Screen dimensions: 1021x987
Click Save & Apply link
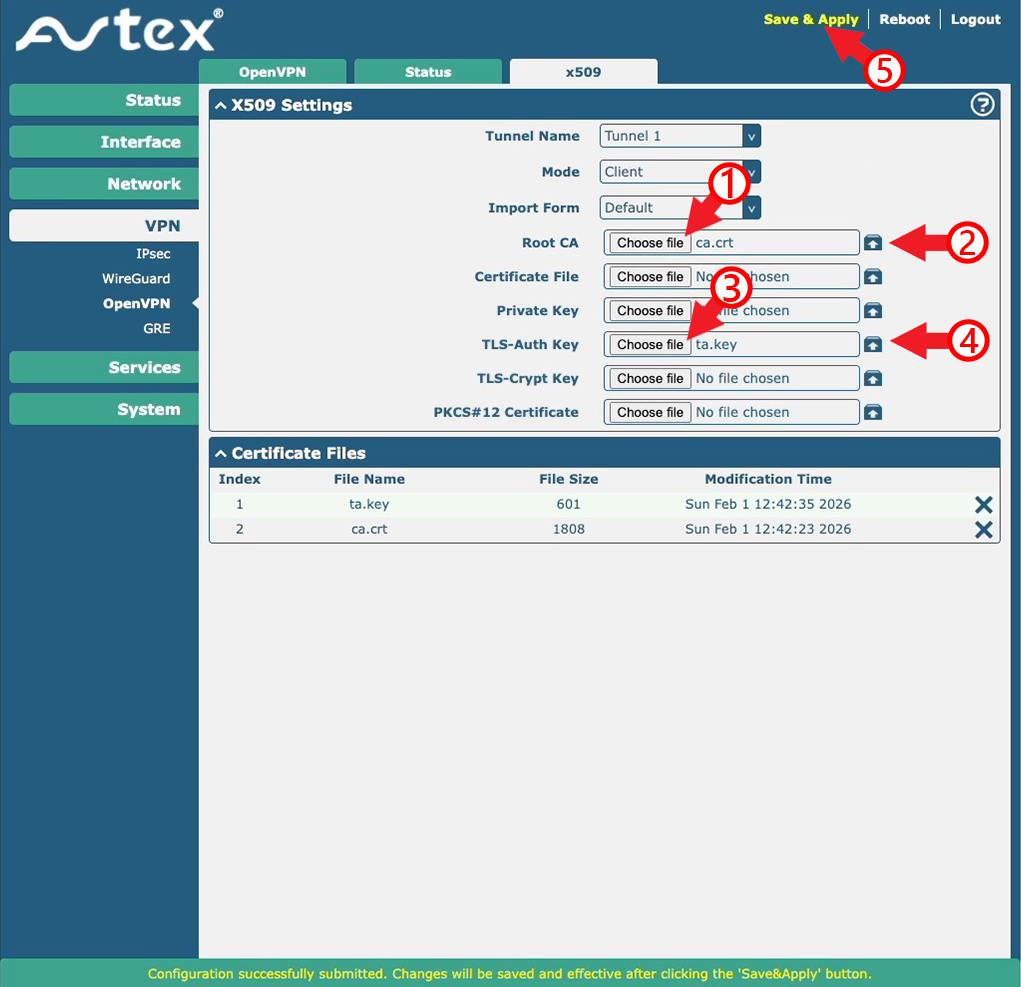pos(810,19)
